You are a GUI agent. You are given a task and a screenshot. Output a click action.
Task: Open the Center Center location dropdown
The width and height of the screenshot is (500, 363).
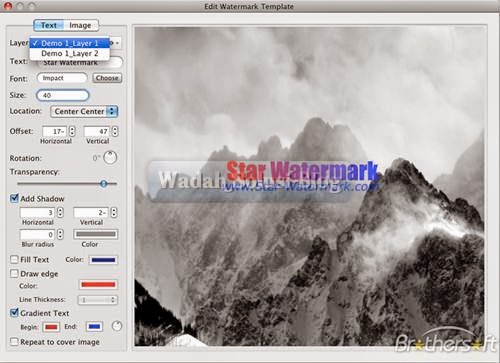[x=84, y=111]
